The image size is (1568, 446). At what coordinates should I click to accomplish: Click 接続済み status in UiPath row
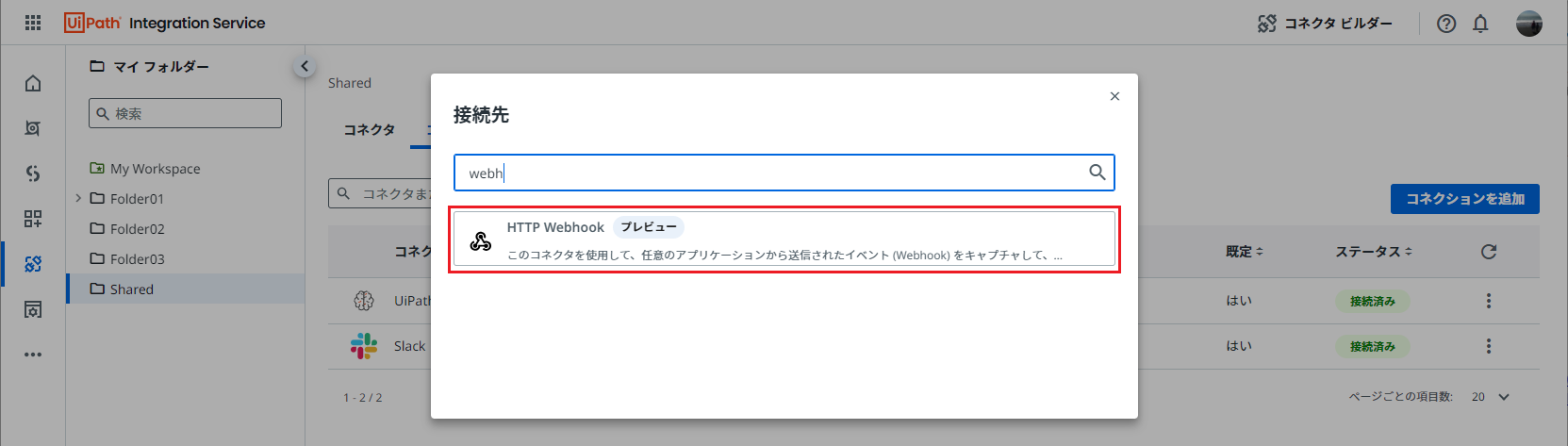pos(1372,302)
